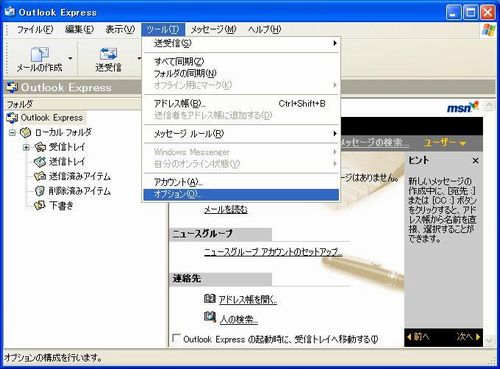Click status bar text オプションの構成を行います
Screen dimensions: 500x369
coord(53,358)
